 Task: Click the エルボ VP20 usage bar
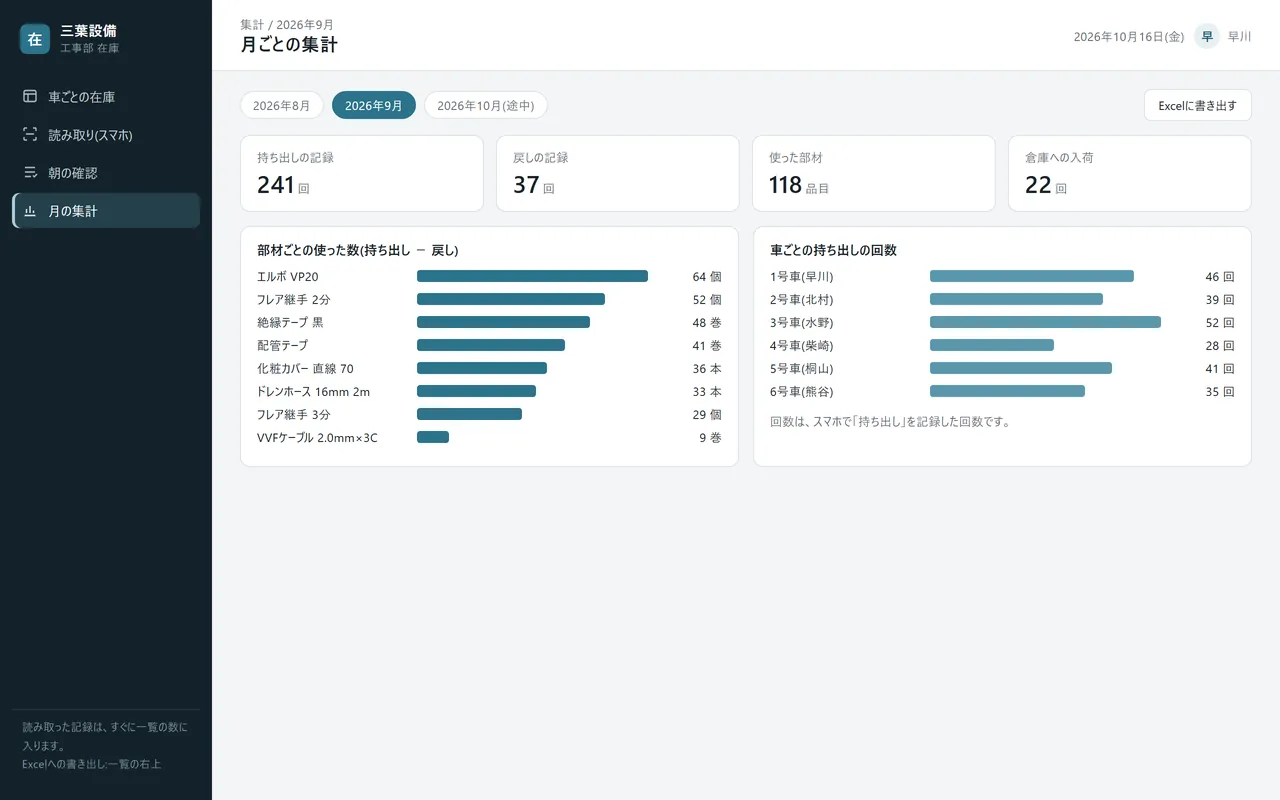click(x=532, y=276)
